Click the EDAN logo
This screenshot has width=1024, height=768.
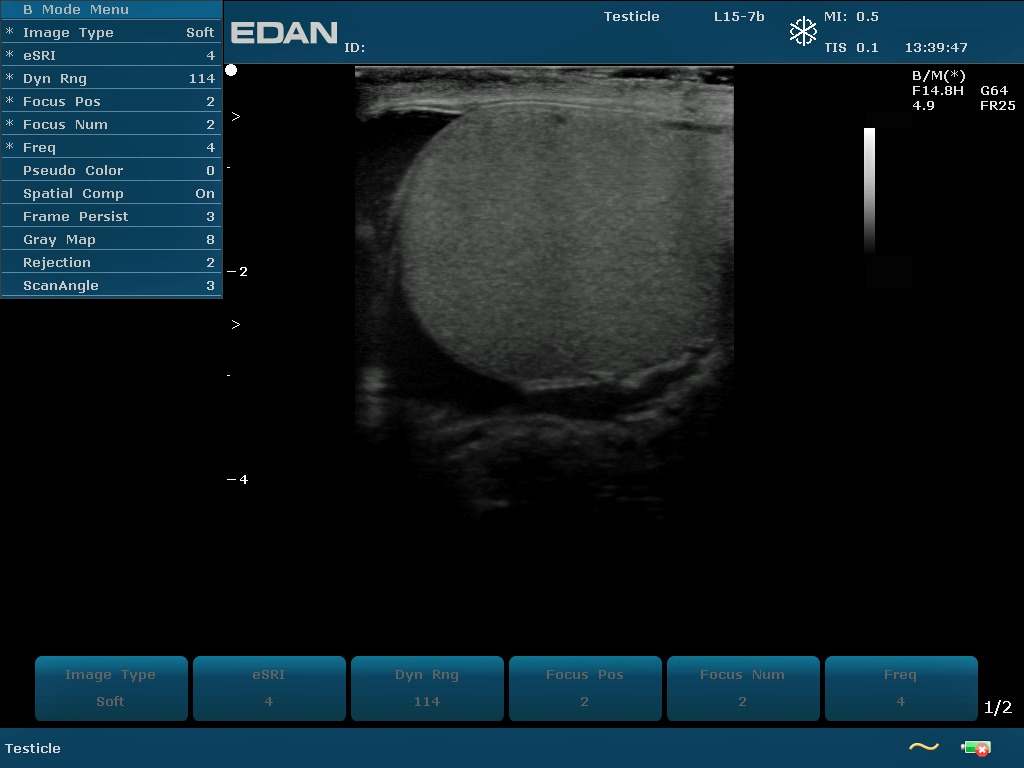point(284,33)
